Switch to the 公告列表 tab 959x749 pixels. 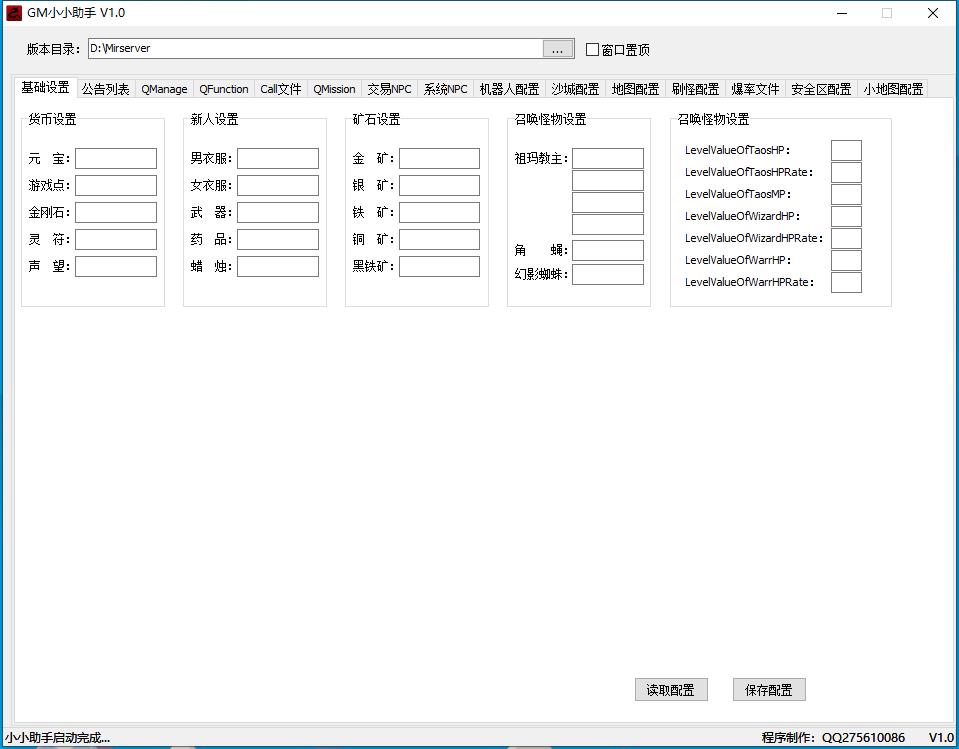tap(105, 88)
